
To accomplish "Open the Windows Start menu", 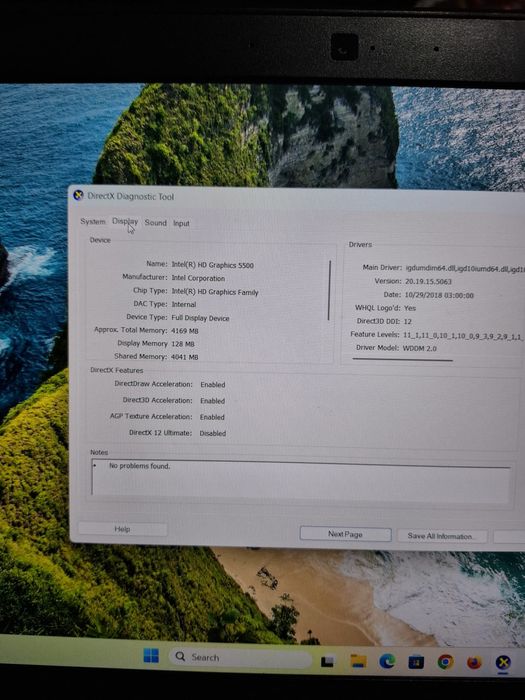I will [x=151, y=656].
